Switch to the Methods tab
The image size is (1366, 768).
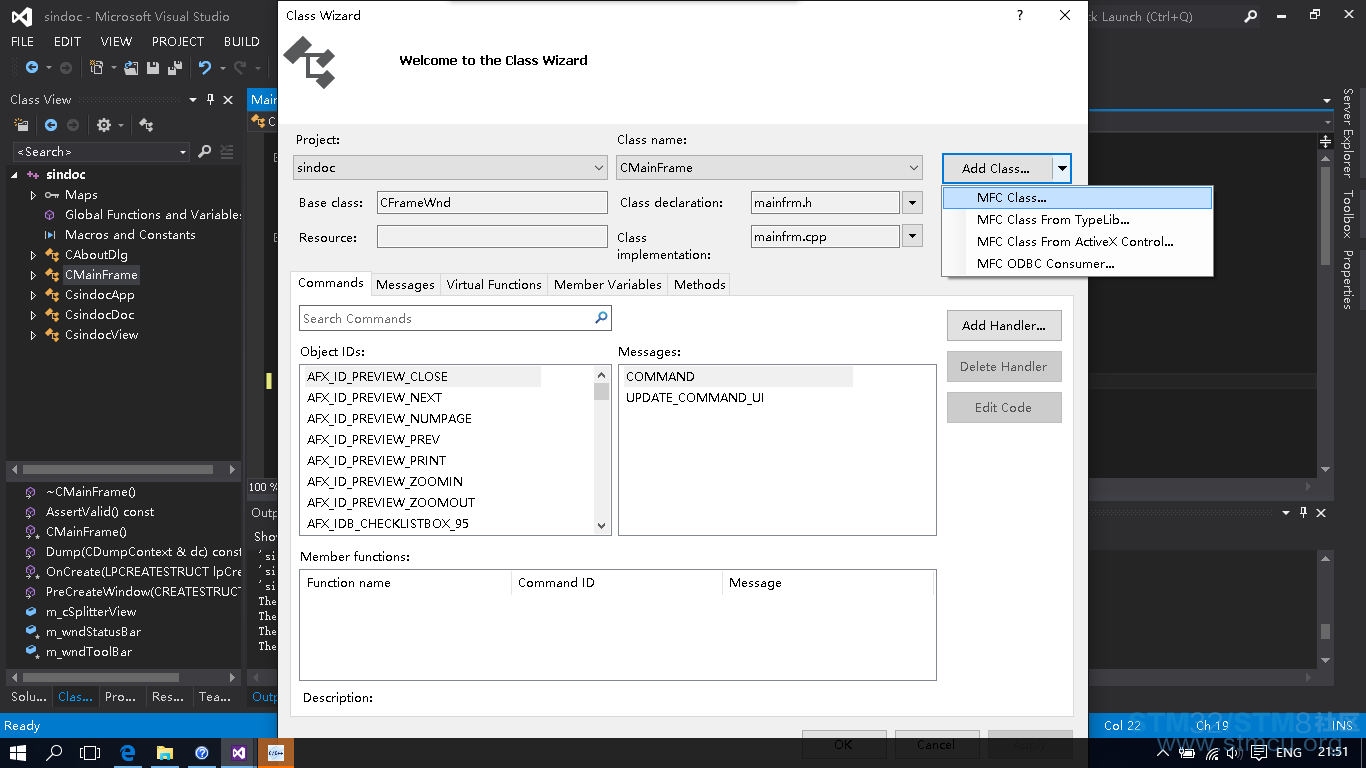[700, 285]
